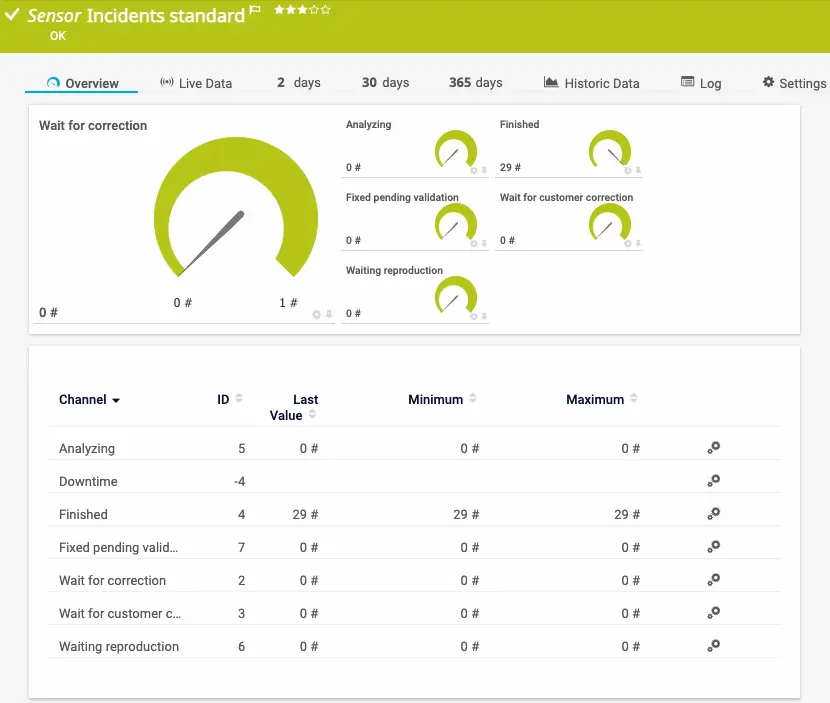Sort by Maximum column sort arrows

[x=633, y=399]
